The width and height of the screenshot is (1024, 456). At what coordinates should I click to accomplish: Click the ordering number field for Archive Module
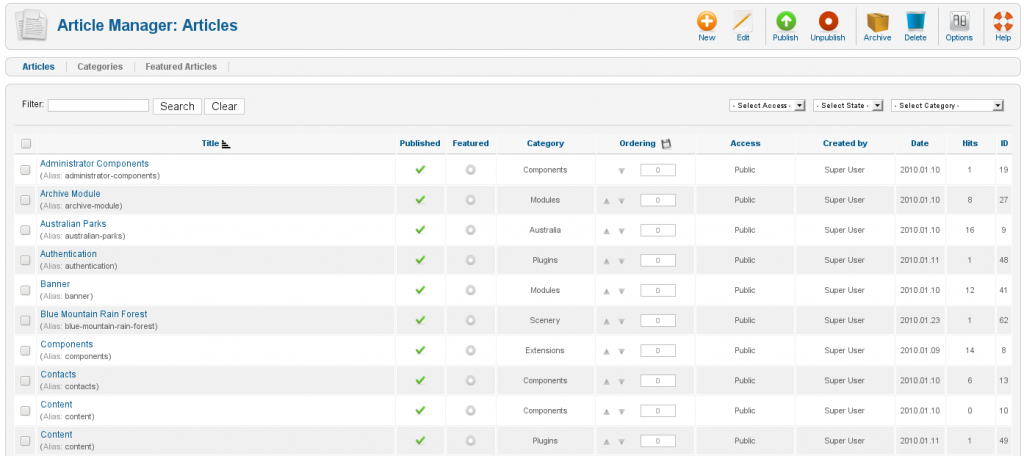point(658,200)
